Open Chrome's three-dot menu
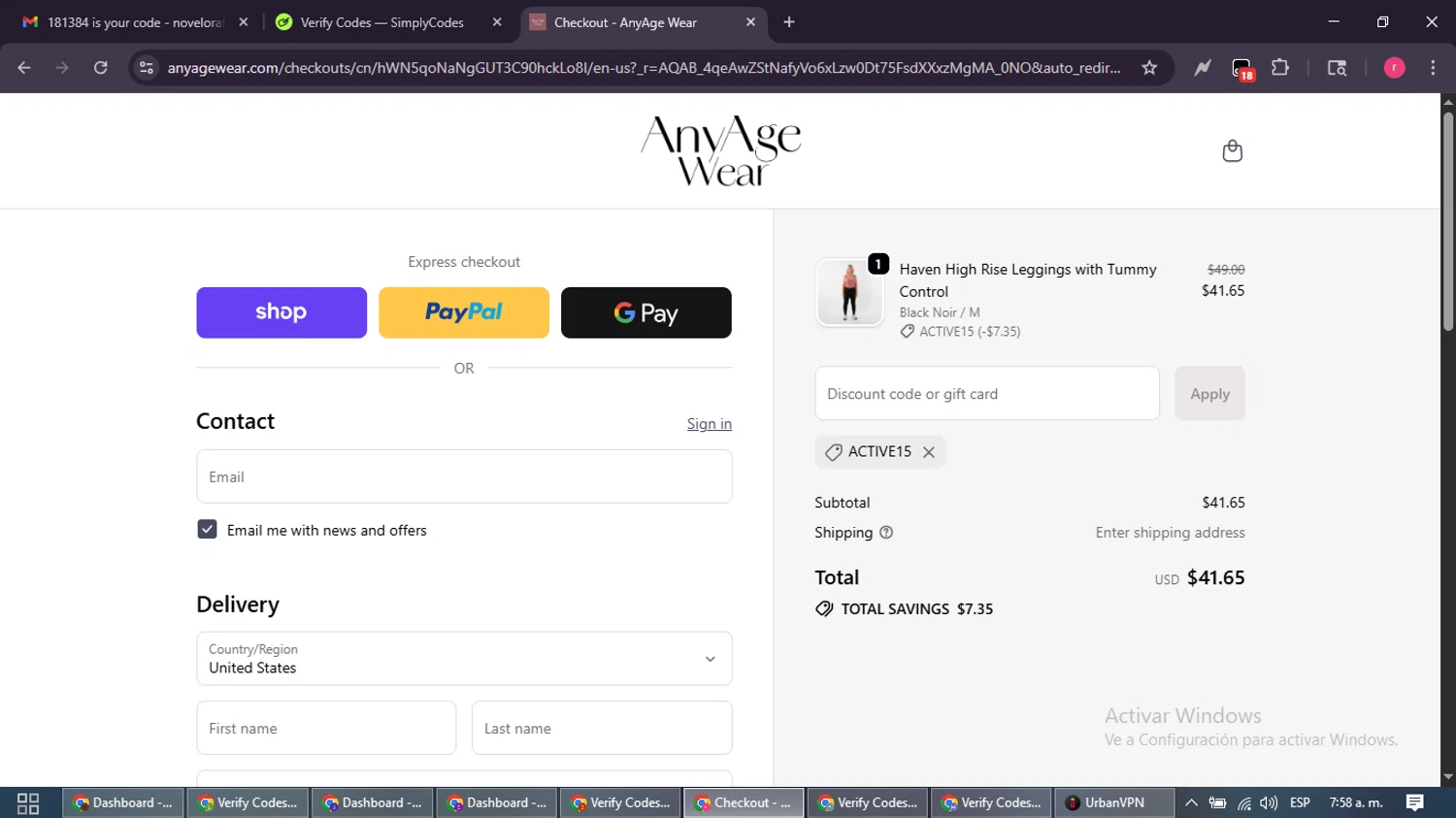 click(1433, 68)
